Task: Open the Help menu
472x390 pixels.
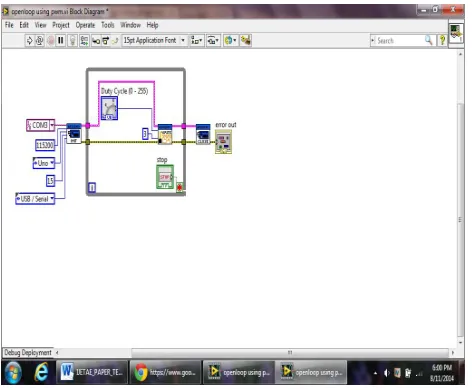Action: pos(152,25)
